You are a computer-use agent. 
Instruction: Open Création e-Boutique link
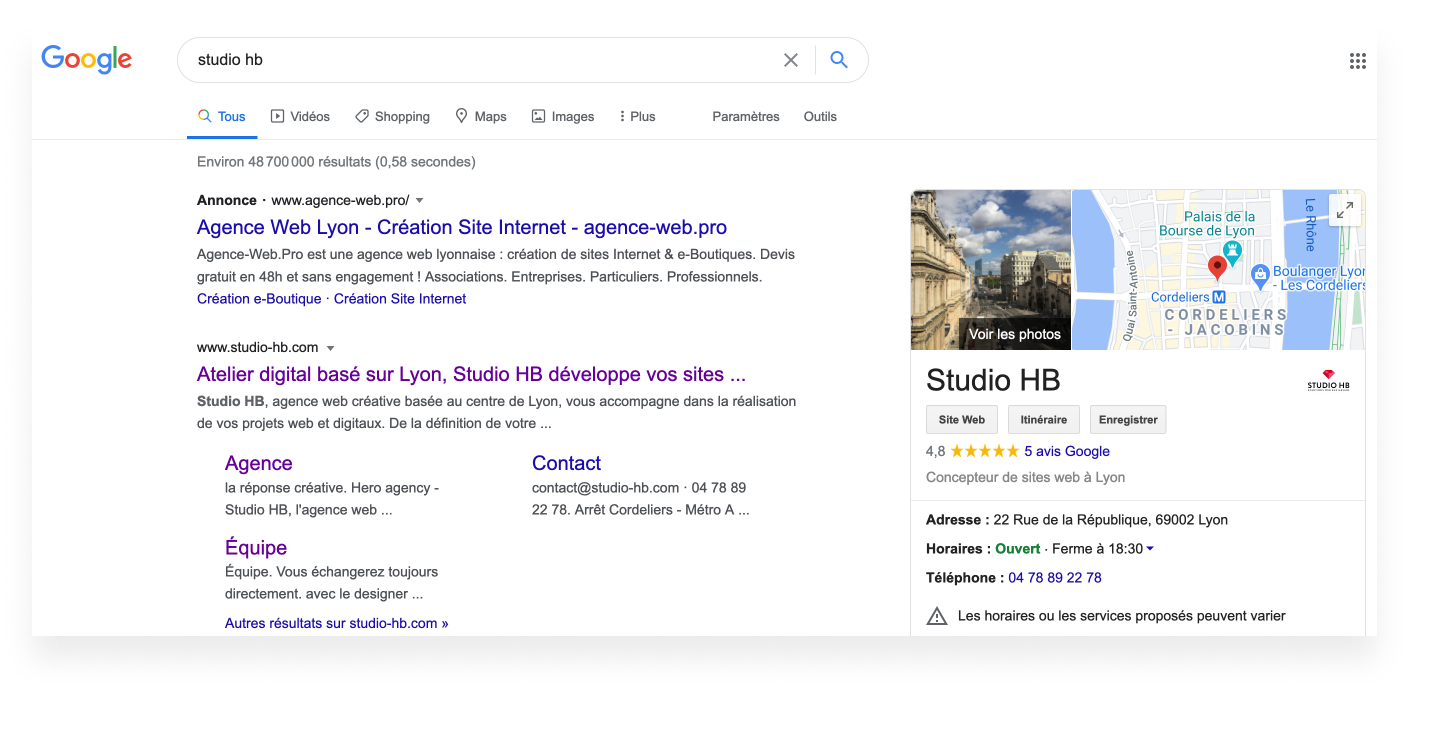tap(259, 299)
